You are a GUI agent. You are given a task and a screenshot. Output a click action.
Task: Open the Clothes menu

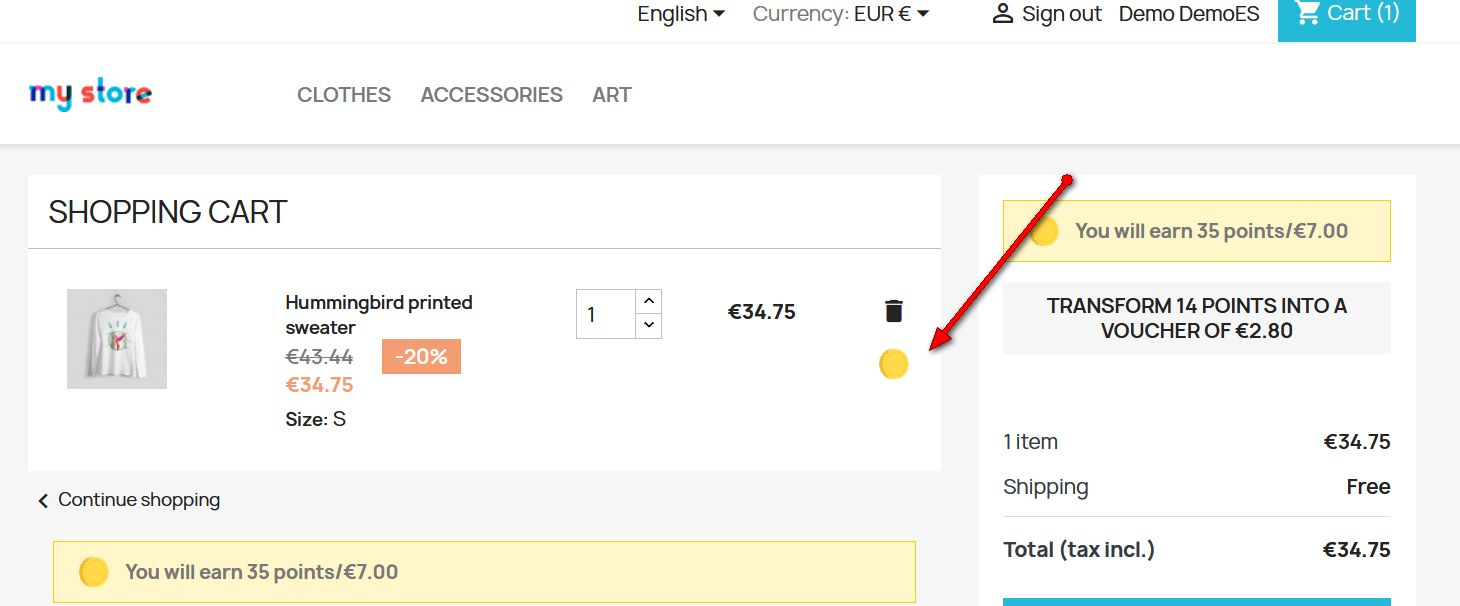coord(344,95)
